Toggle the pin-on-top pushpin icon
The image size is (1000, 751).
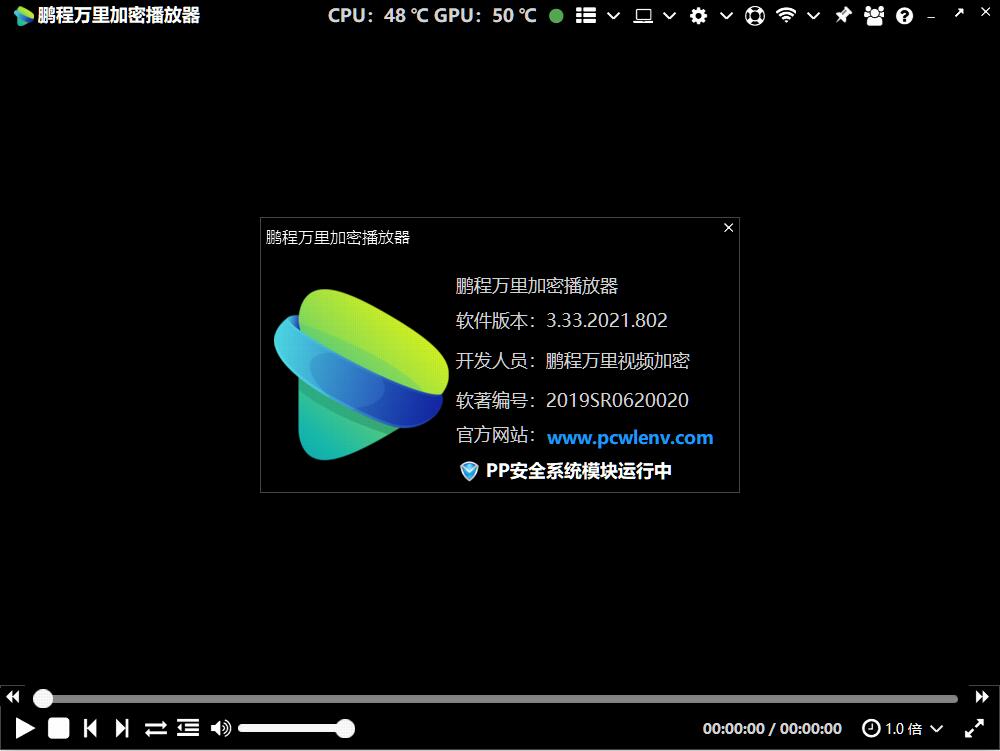click(x=843, y=15)
